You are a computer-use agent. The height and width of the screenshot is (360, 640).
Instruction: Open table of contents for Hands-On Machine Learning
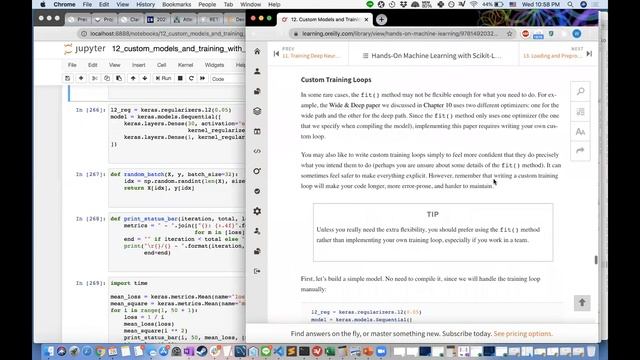pyautogui.click(x=431, y=56)
